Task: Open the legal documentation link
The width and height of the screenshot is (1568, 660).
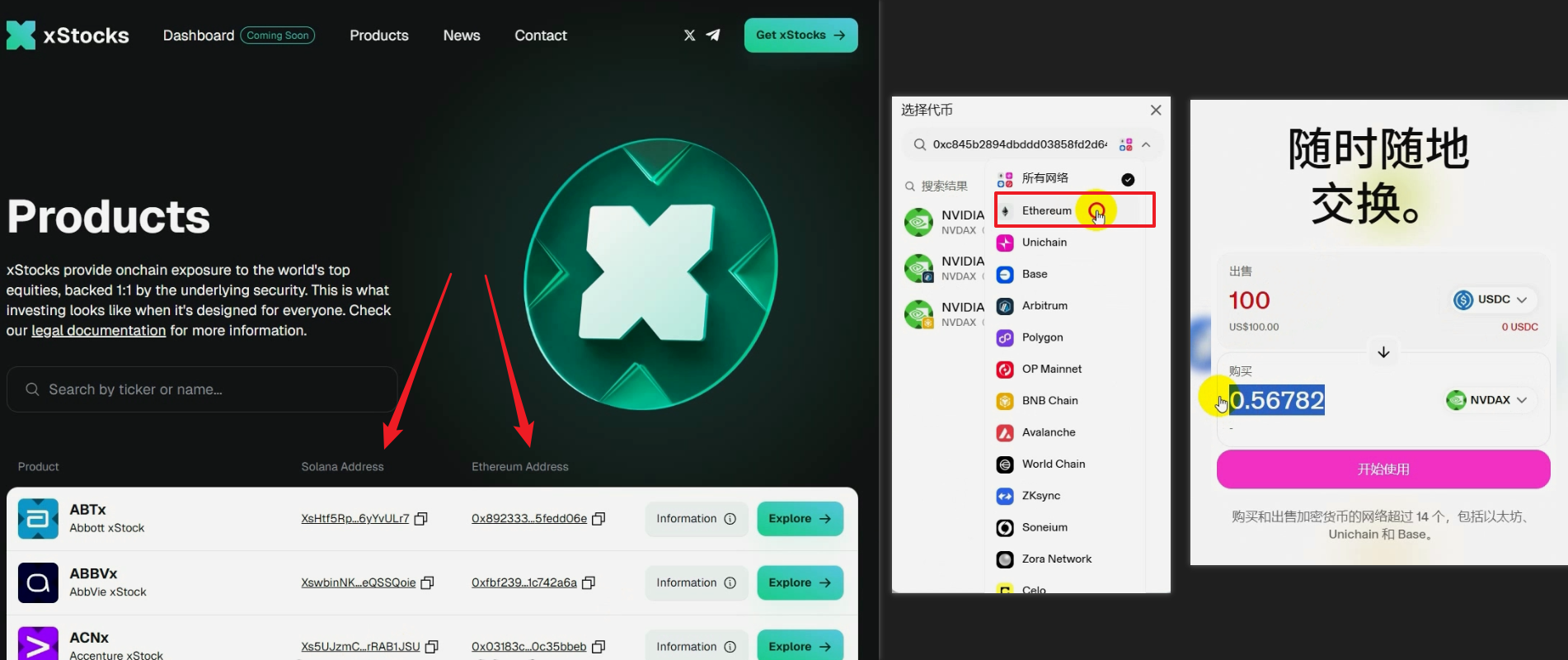Action: point(99,331)
